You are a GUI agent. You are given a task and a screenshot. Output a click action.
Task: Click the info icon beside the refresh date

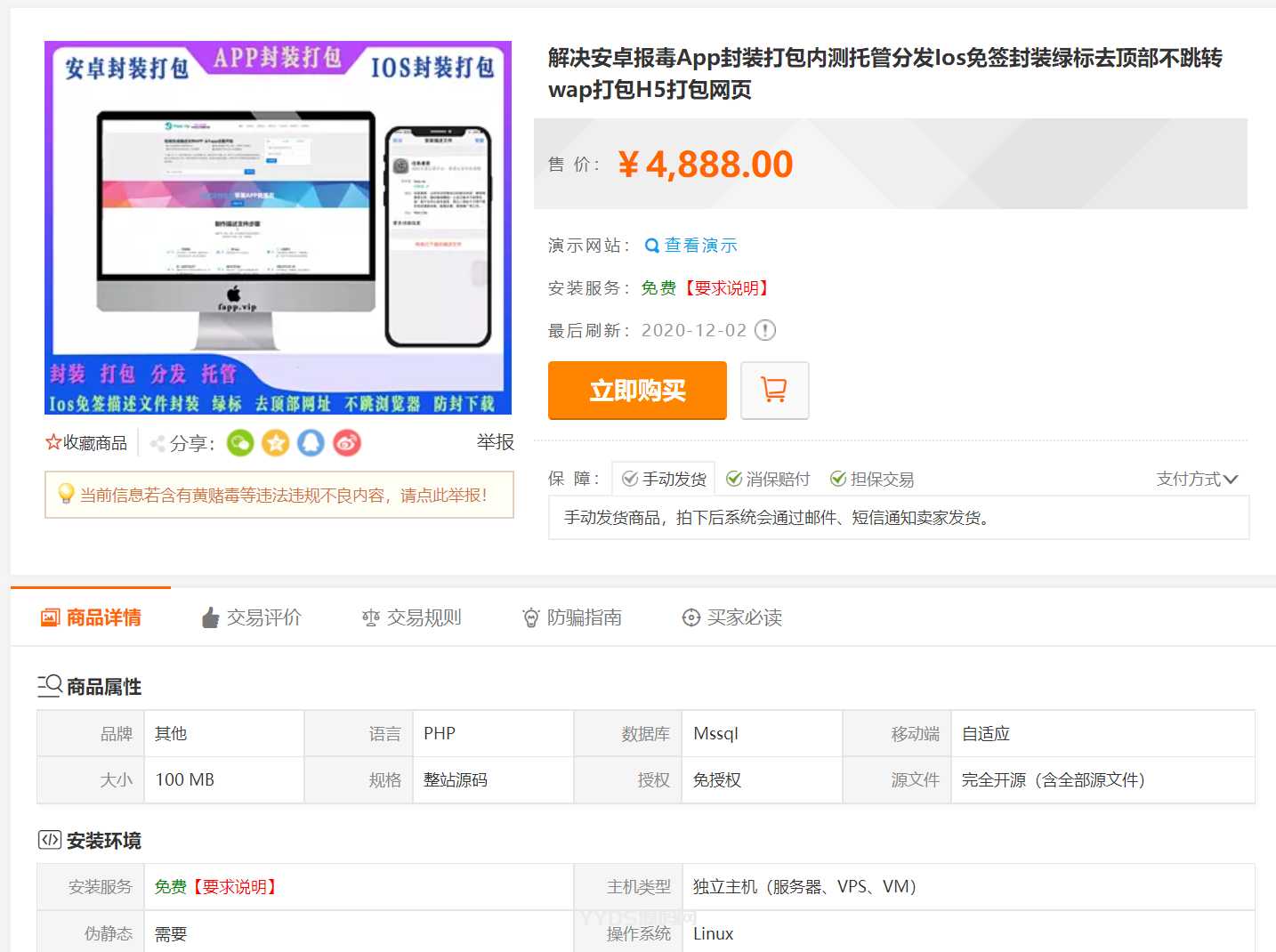click(x=765, y=331)
